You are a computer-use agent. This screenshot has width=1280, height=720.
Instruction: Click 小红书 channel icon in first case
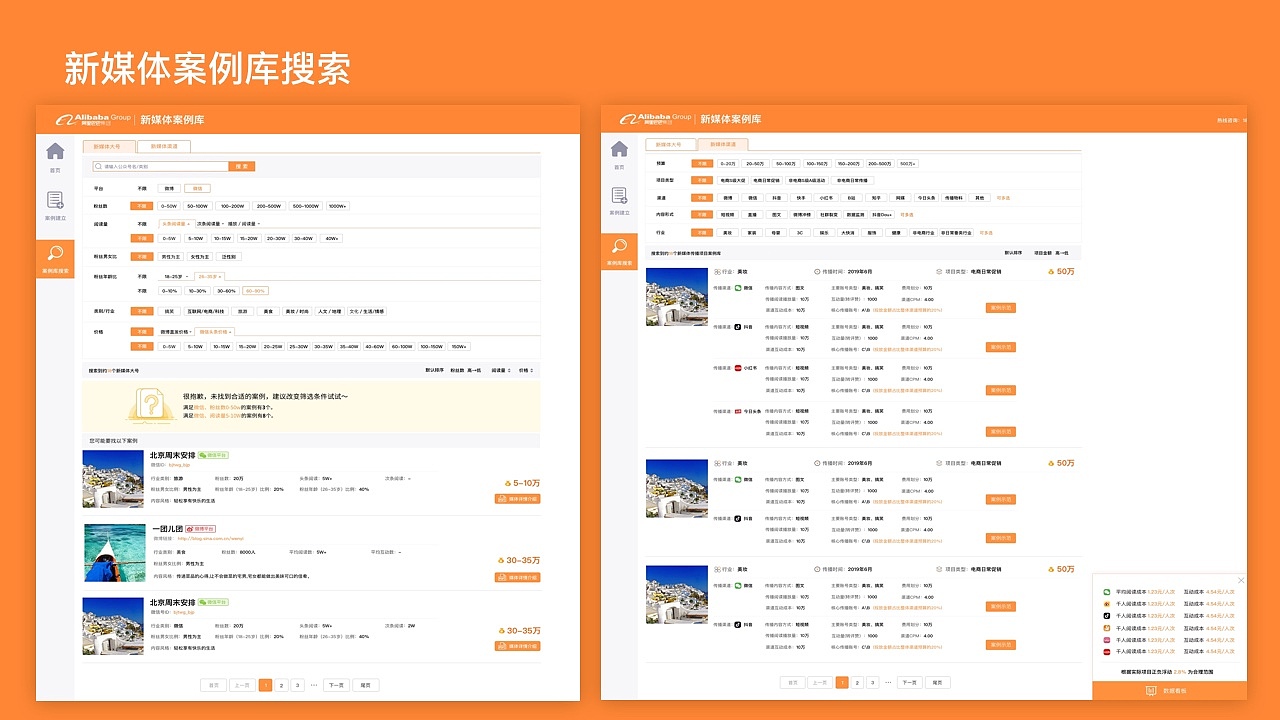click(738, 368)
